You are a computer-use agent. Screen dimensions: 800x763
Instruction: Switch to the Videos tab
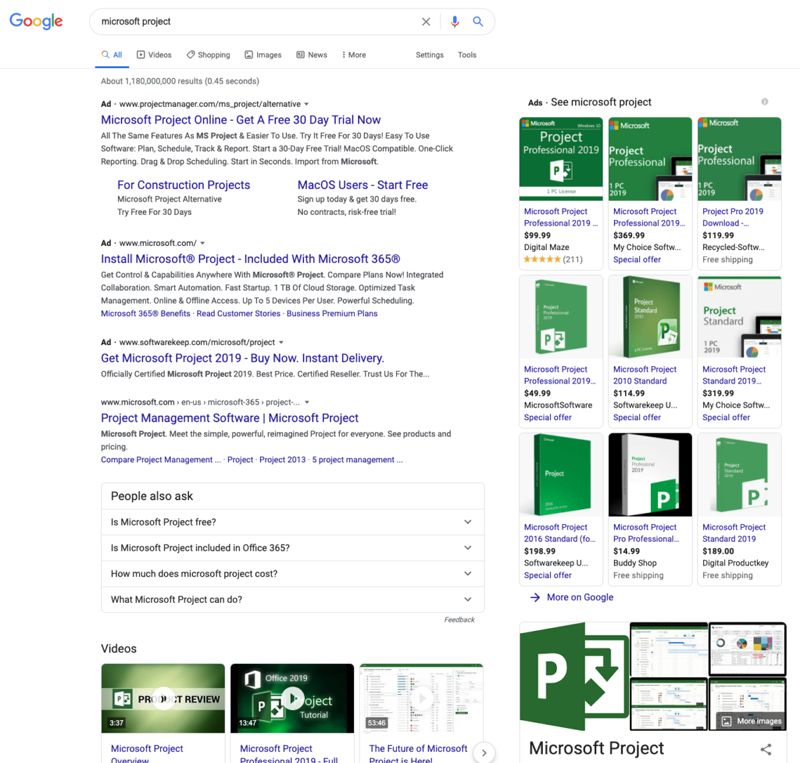(154, 55)
